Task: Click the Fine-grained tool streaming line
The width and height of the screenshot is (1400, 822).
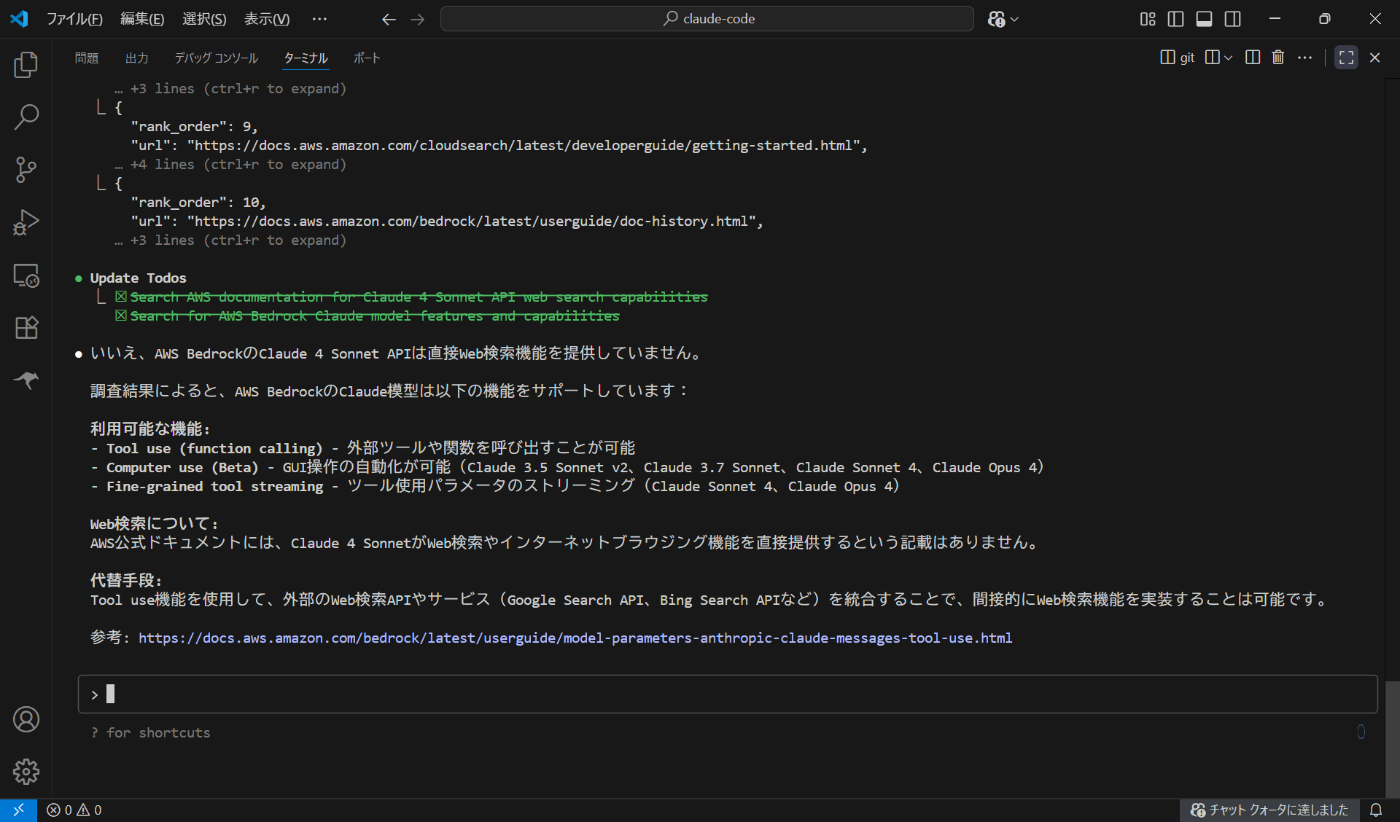Action: [496, 486]
